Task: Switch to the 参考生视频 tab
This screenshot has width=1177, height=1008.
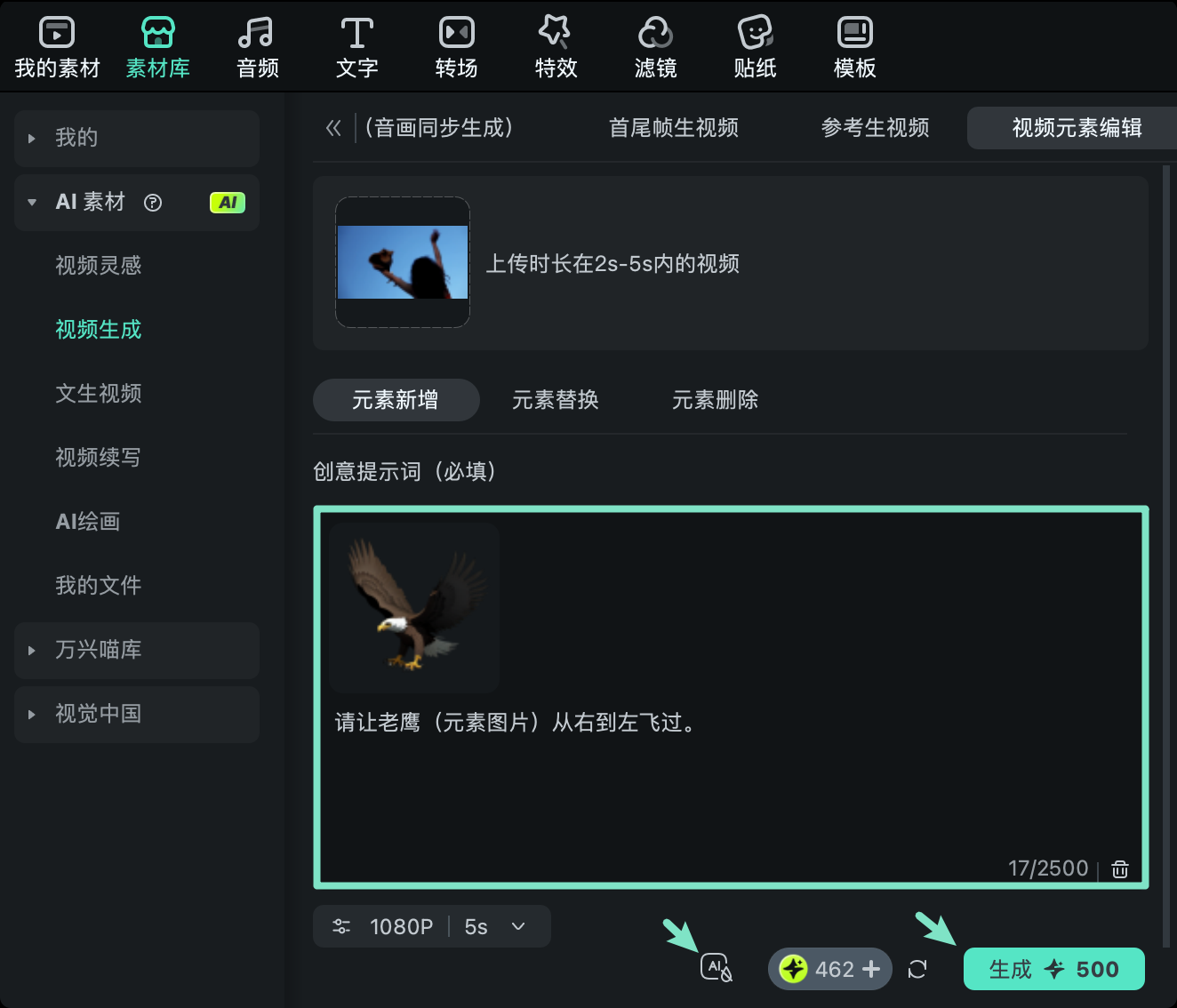Action: click(875, 128)
